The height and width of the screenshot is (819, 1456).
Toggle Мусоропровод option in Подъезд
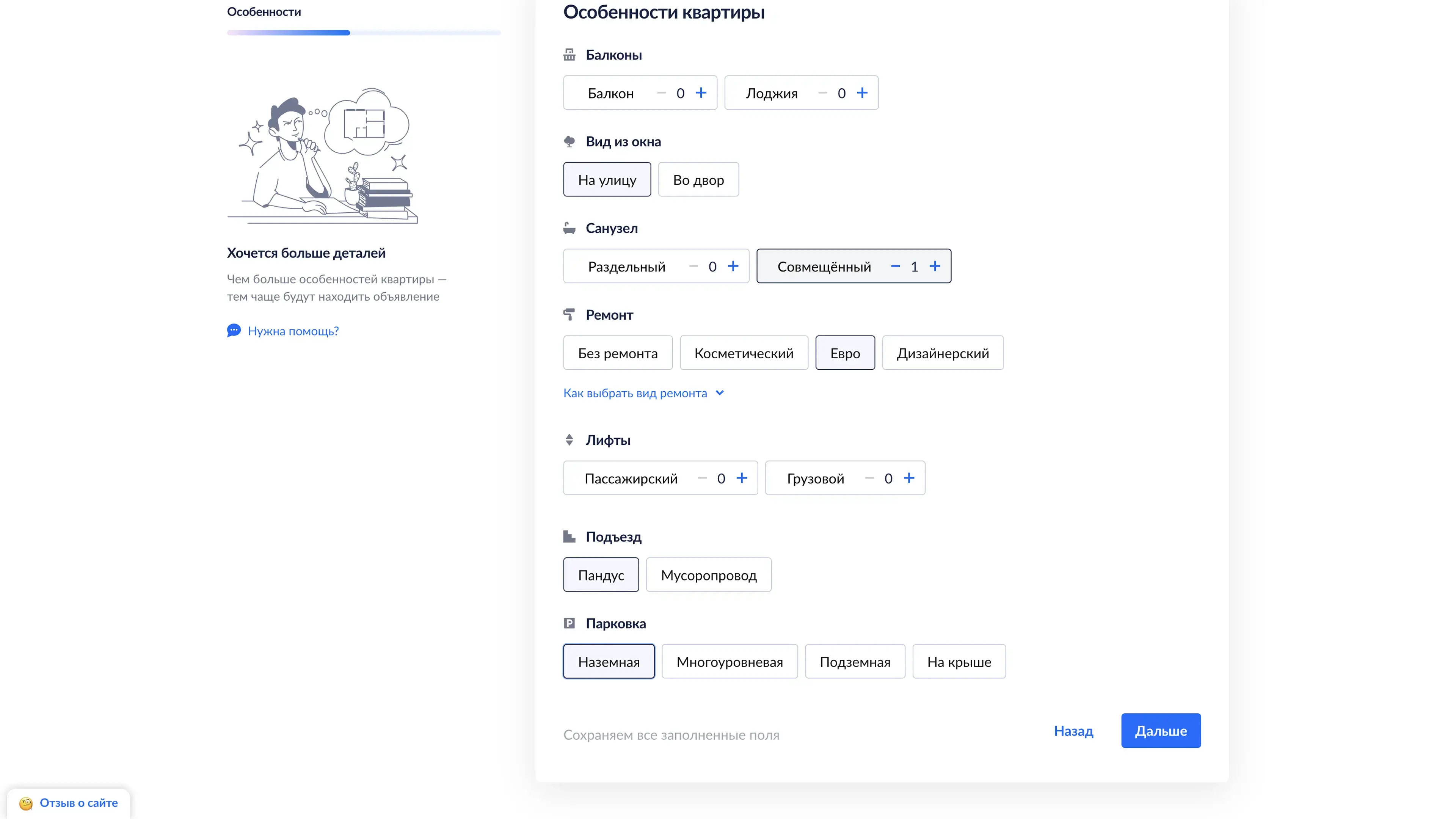(x=708, y=575)
